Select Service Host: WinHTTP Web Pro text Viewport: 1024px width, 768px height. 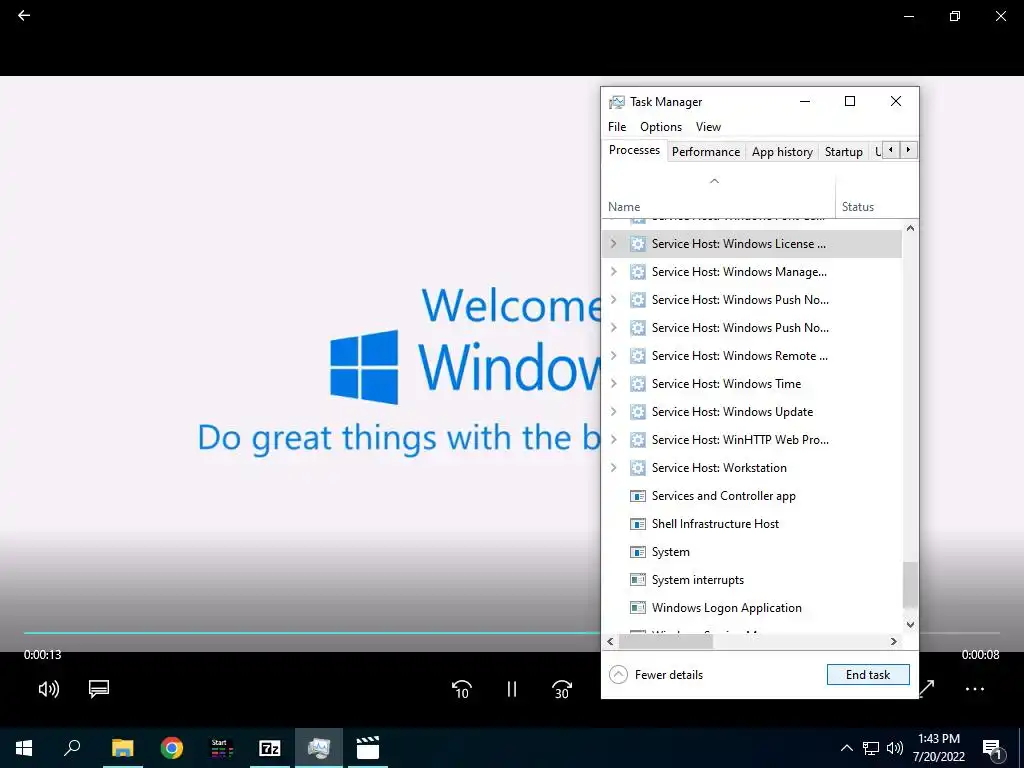click(740, 440)
